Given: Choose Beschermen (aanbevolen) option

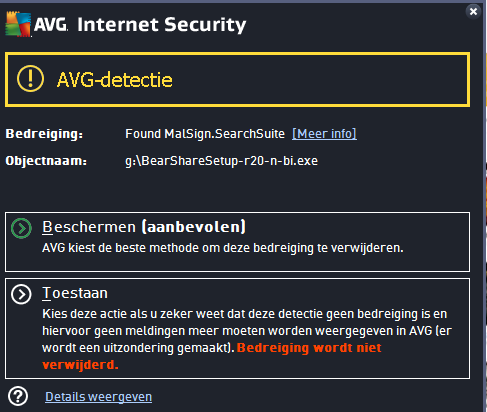Looking at the screenshot, I should pyautogui.click(x=237, y=242).
